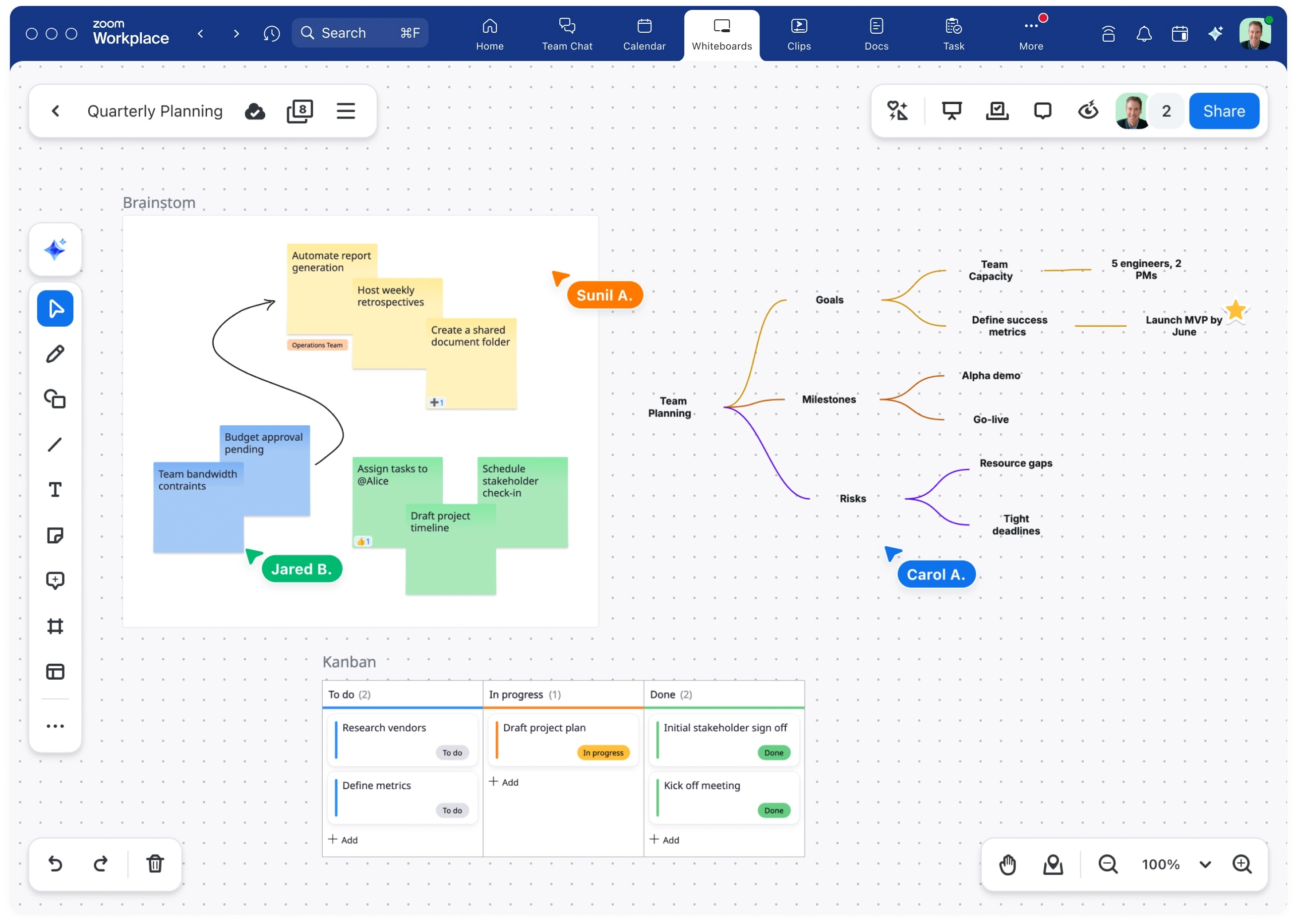Switch to the Team Chat tab
Screen dimensions: 1297x924
coord(566,34)
